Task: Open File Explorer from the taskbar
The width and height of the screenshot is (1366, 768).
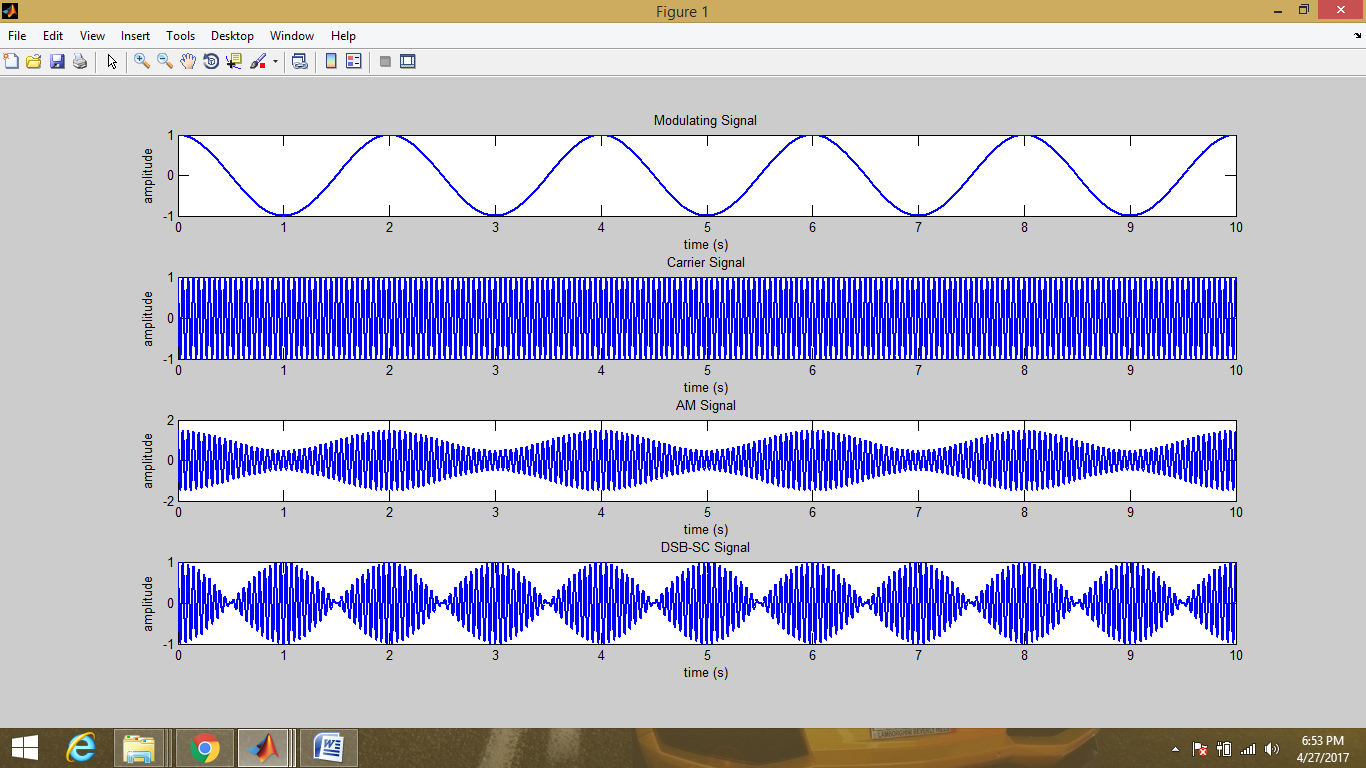Action: [139, 747]
